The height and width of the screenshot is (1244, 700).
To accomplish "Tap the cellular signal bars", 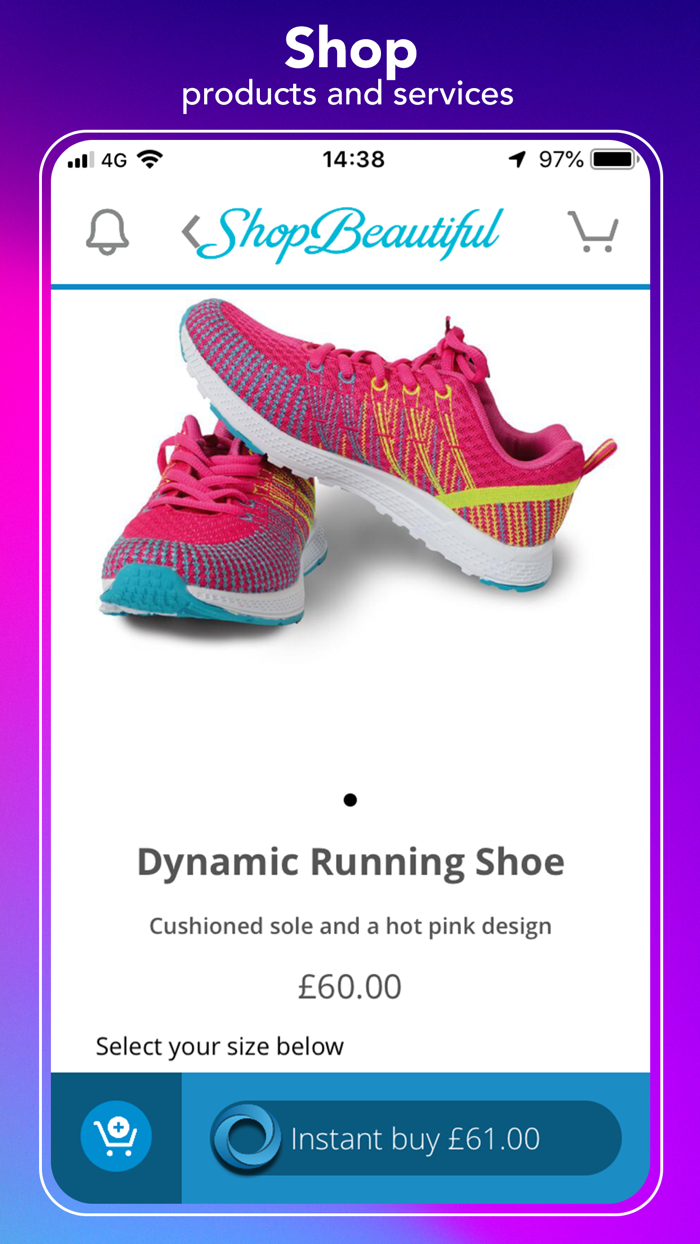I will coord(80,160).
